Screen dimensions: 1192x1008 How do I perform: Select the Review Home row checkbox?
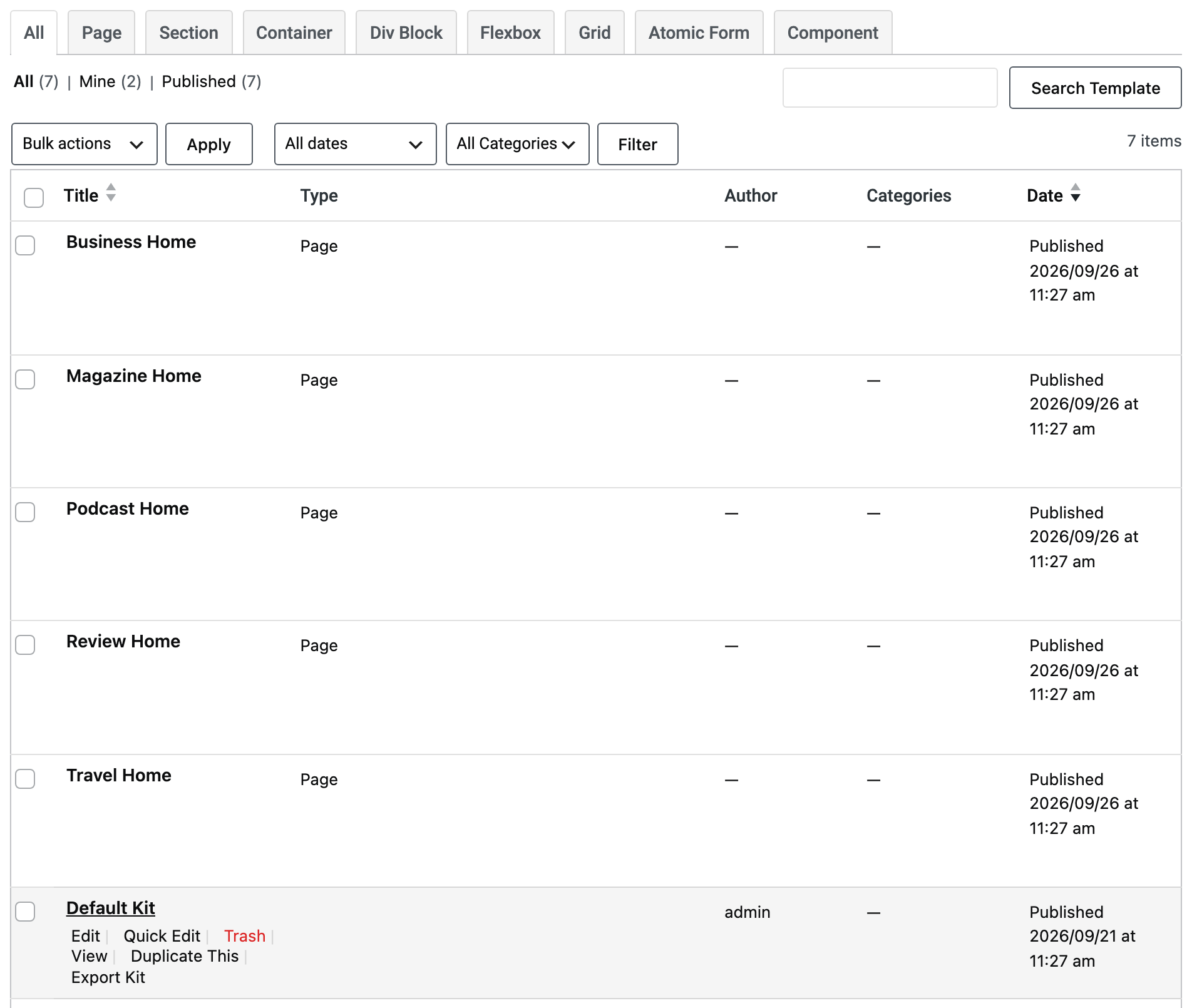(25, 645)
